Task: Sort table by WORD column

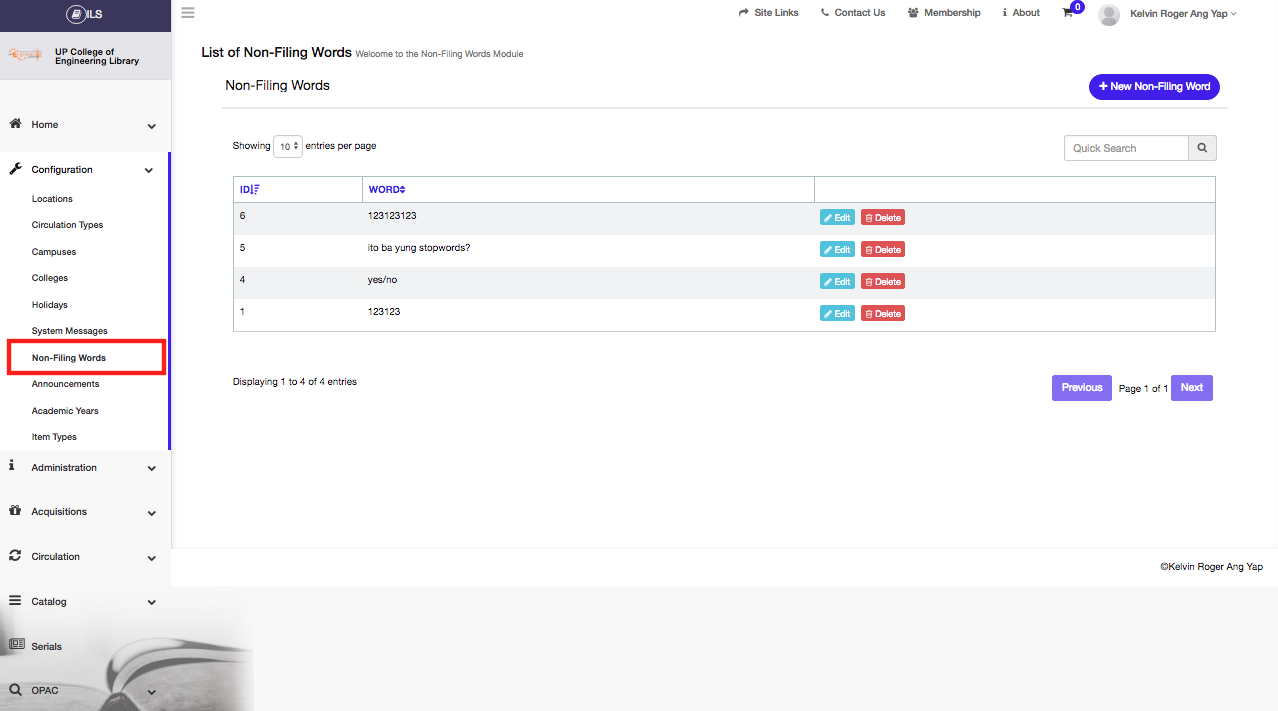Action: click(x=387, y=190)
